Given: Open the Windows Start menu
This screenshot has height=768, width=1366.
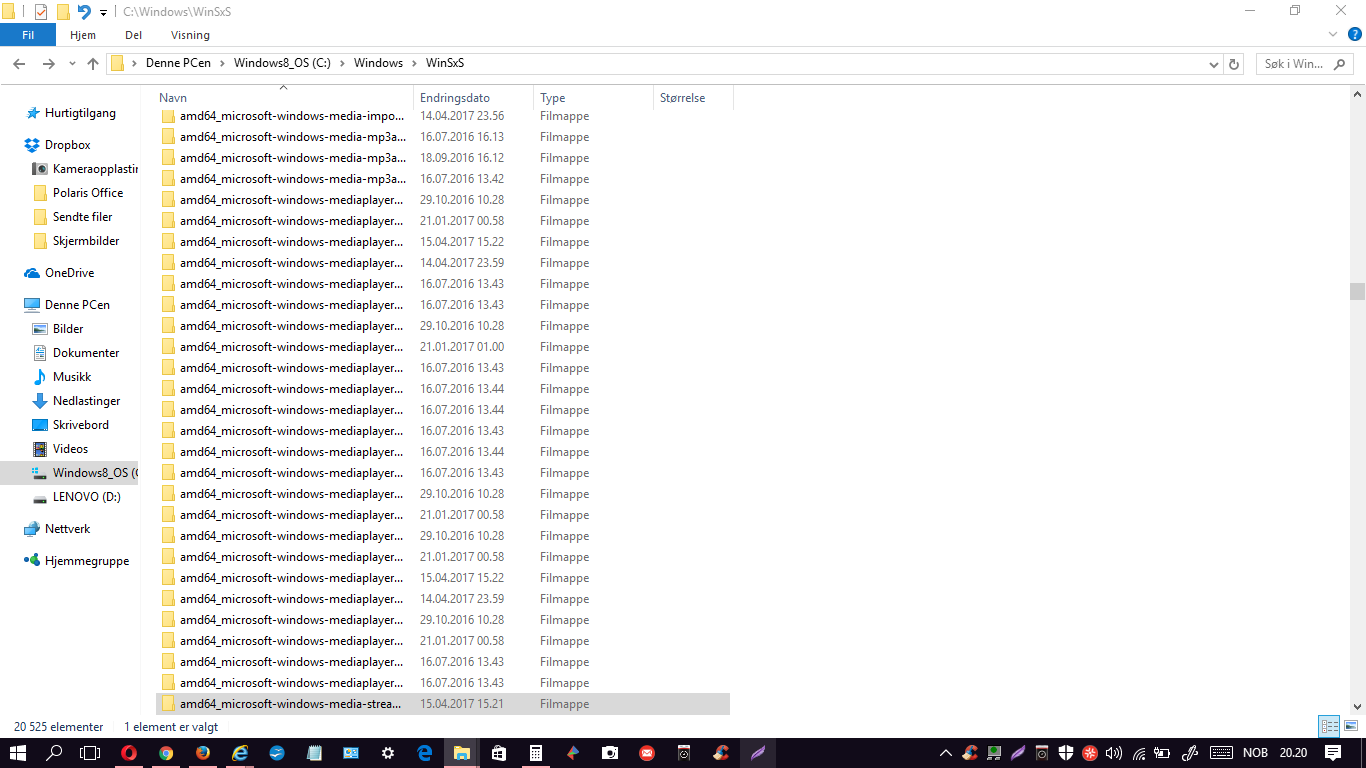Looking at the screenshot, I should (x=18, y=752).
